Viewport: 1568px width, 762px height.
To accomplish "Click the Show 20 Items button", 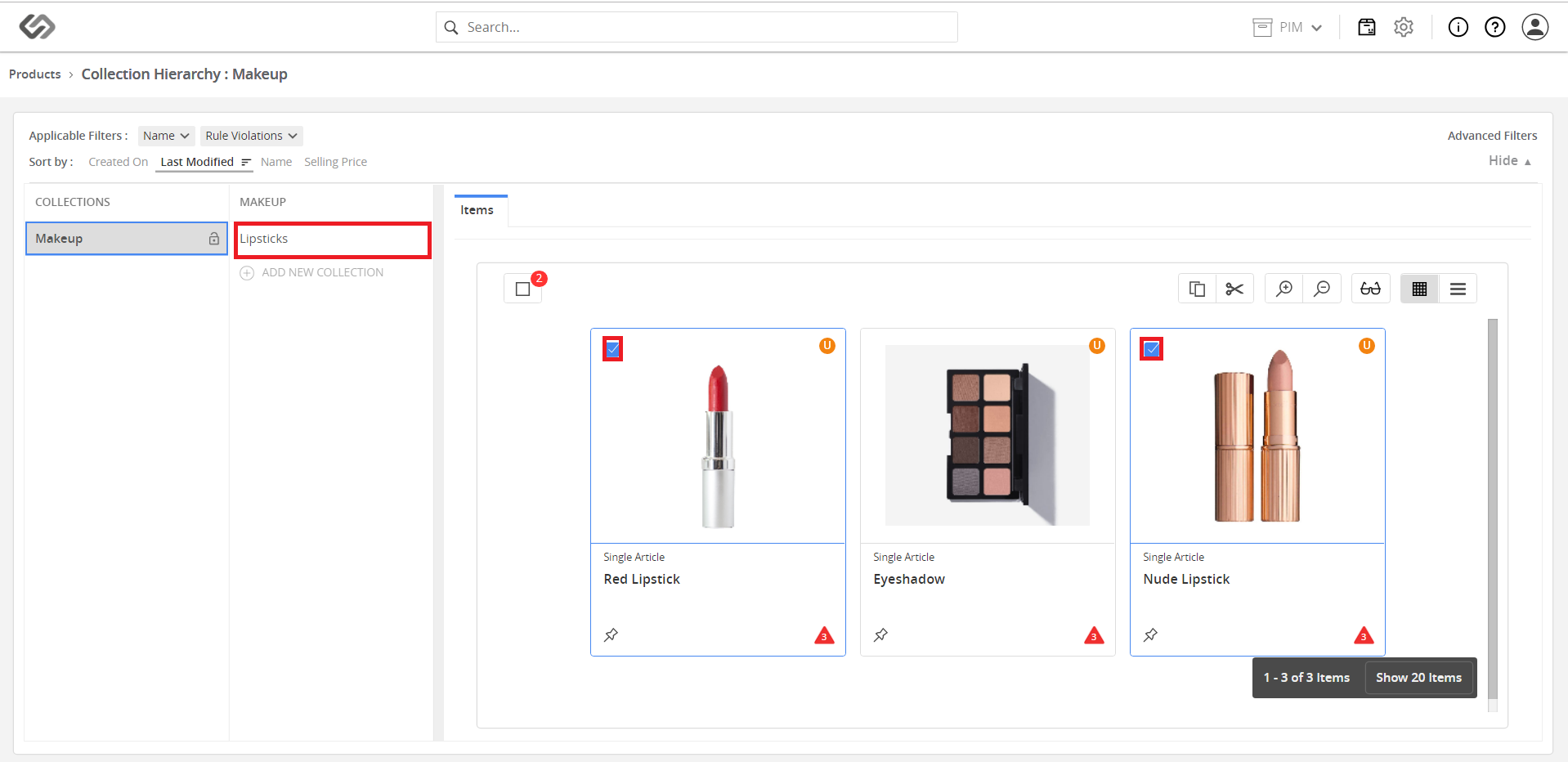I will coord(1418,678).
